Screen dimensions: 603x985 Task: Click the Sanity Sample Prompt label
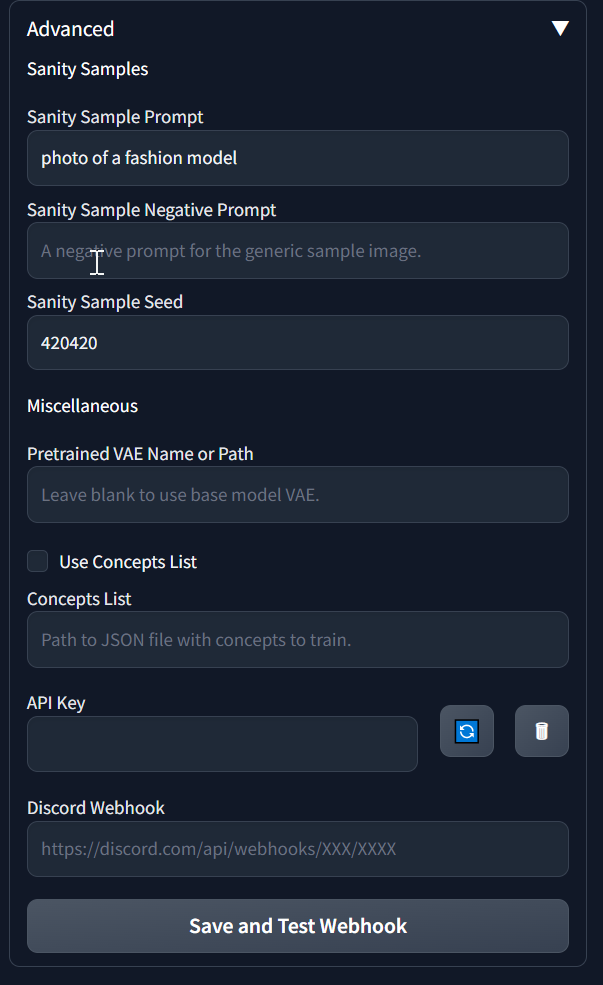coord(115,117)
